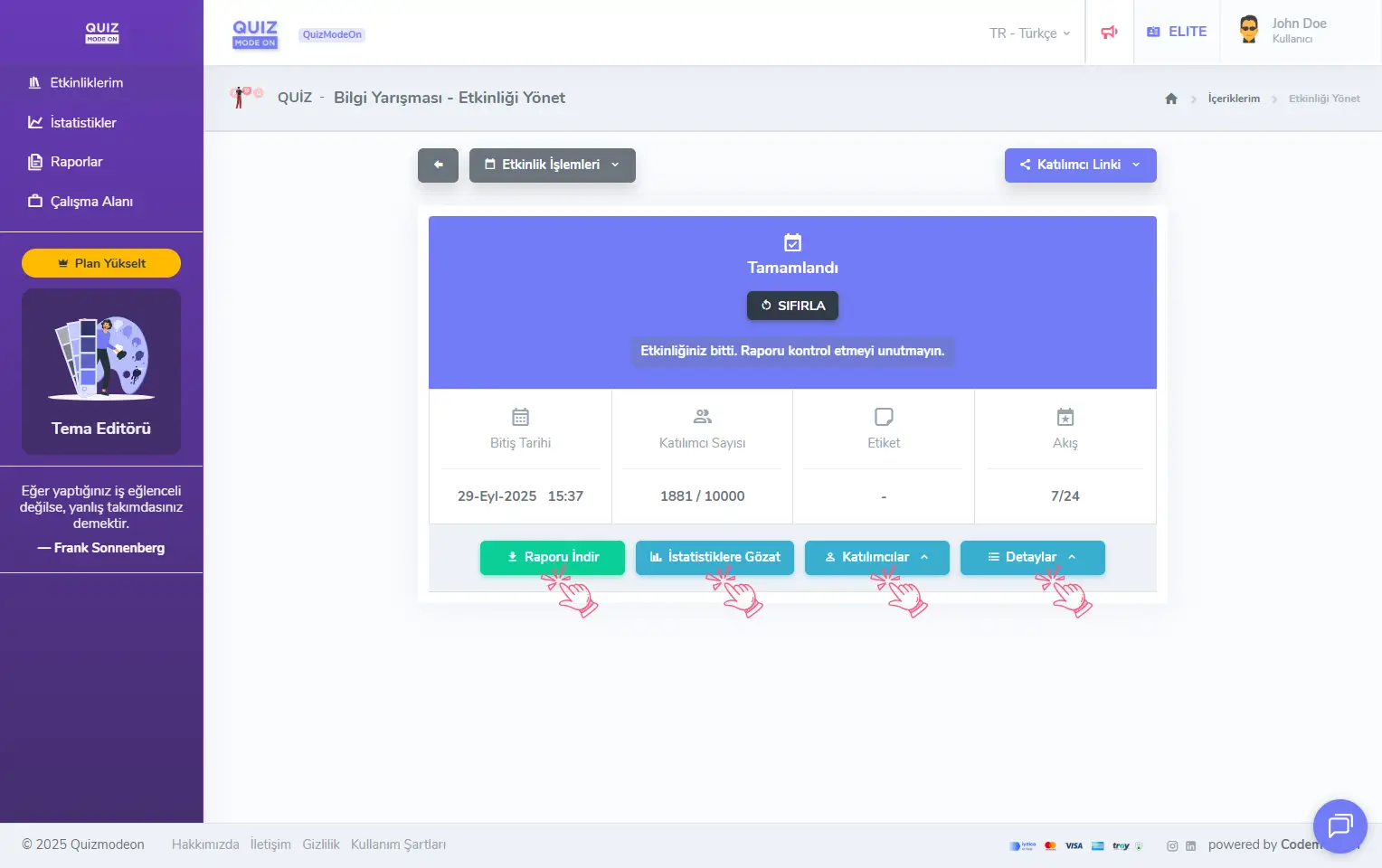Click the Plan Yükselt upgrade button
This screenshot has height=868, width=1382.
[101, 263]
